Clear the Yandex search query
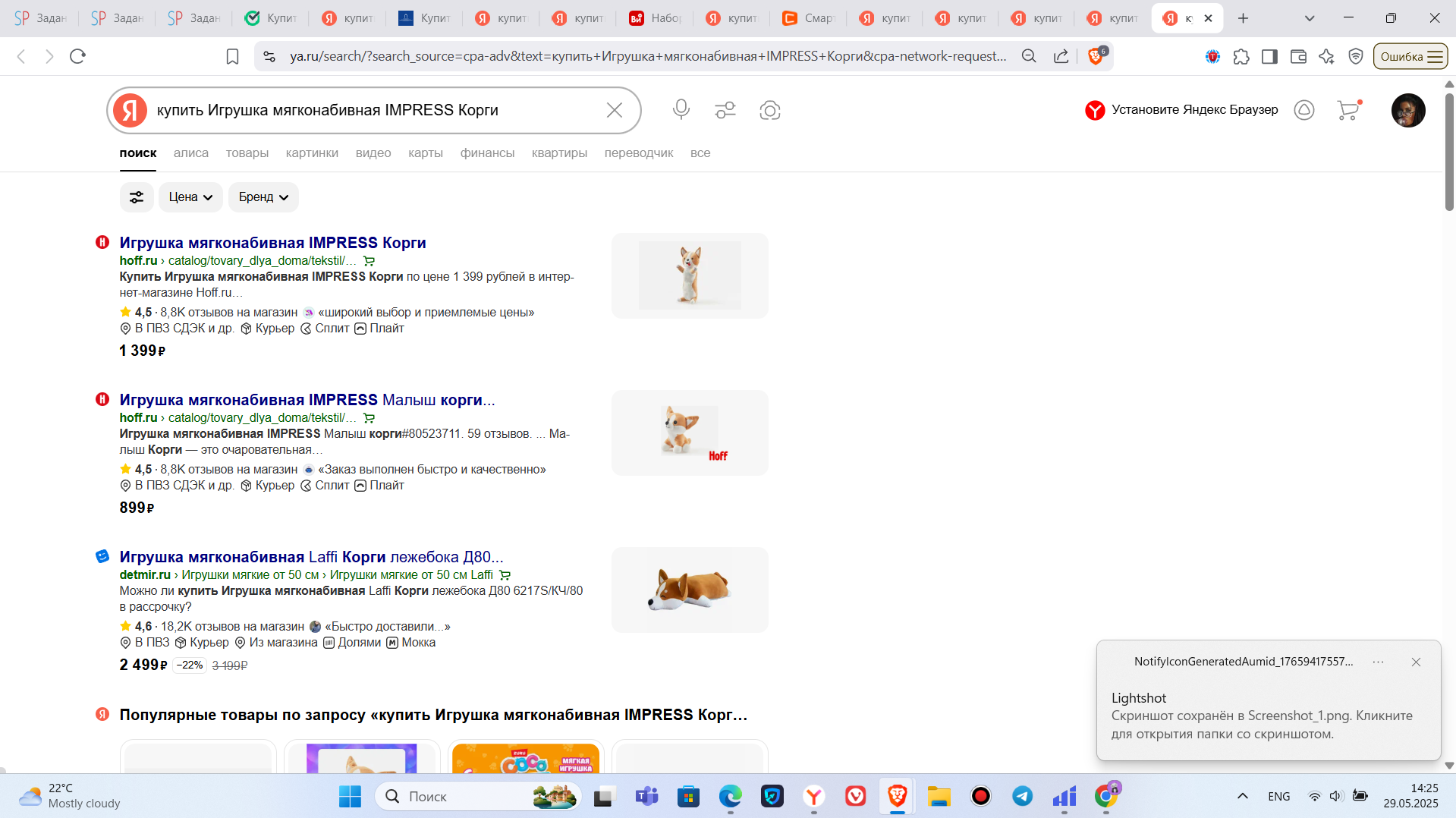Viewport: 1456px width, 818px height. 614,110
